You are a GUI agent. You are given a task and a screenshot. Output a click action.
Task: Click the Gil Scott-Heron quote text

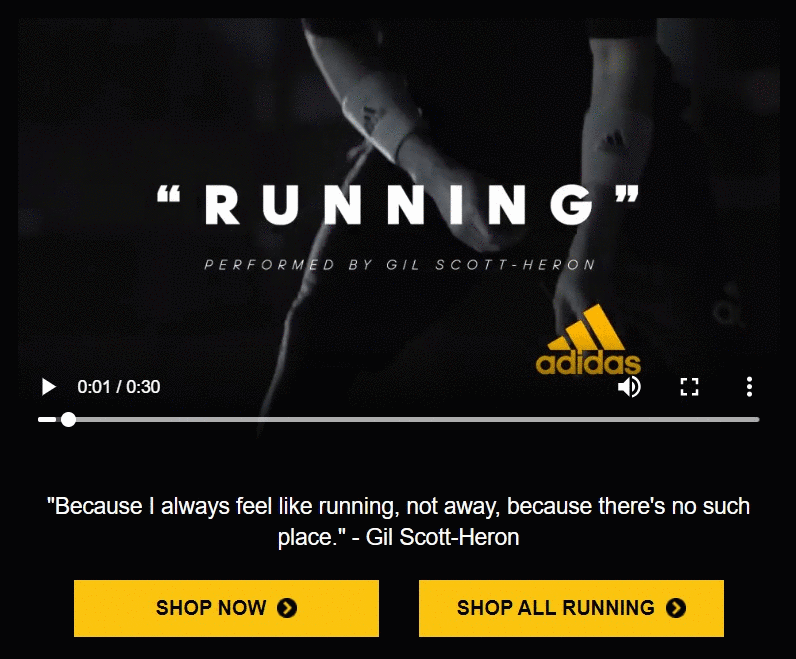(398, 521)
